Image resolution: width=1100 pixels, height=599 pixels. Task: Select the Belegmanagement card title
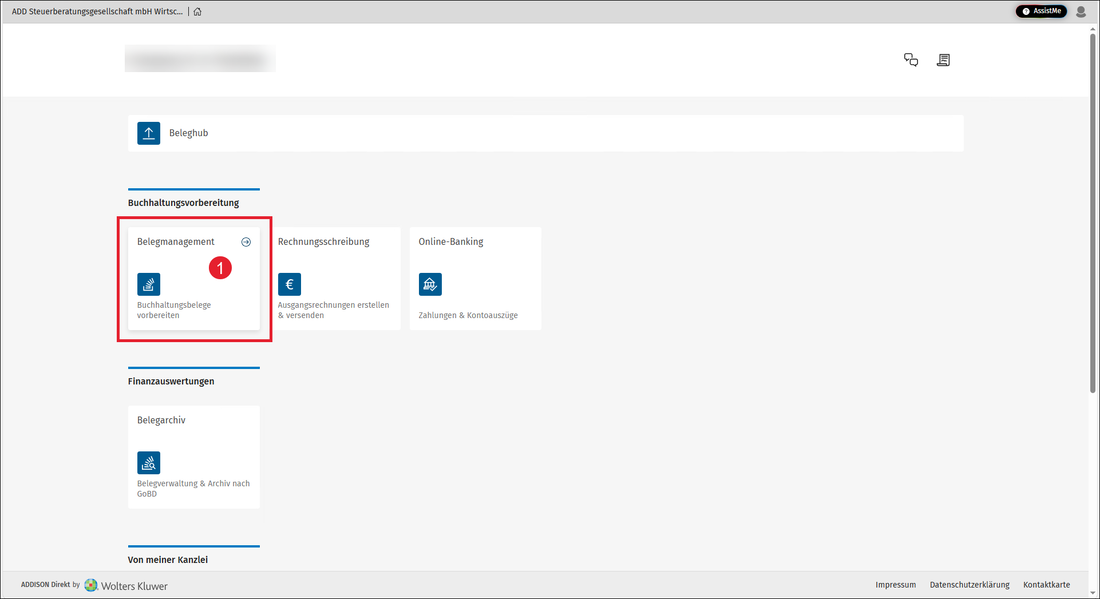[x=175, y=242]
